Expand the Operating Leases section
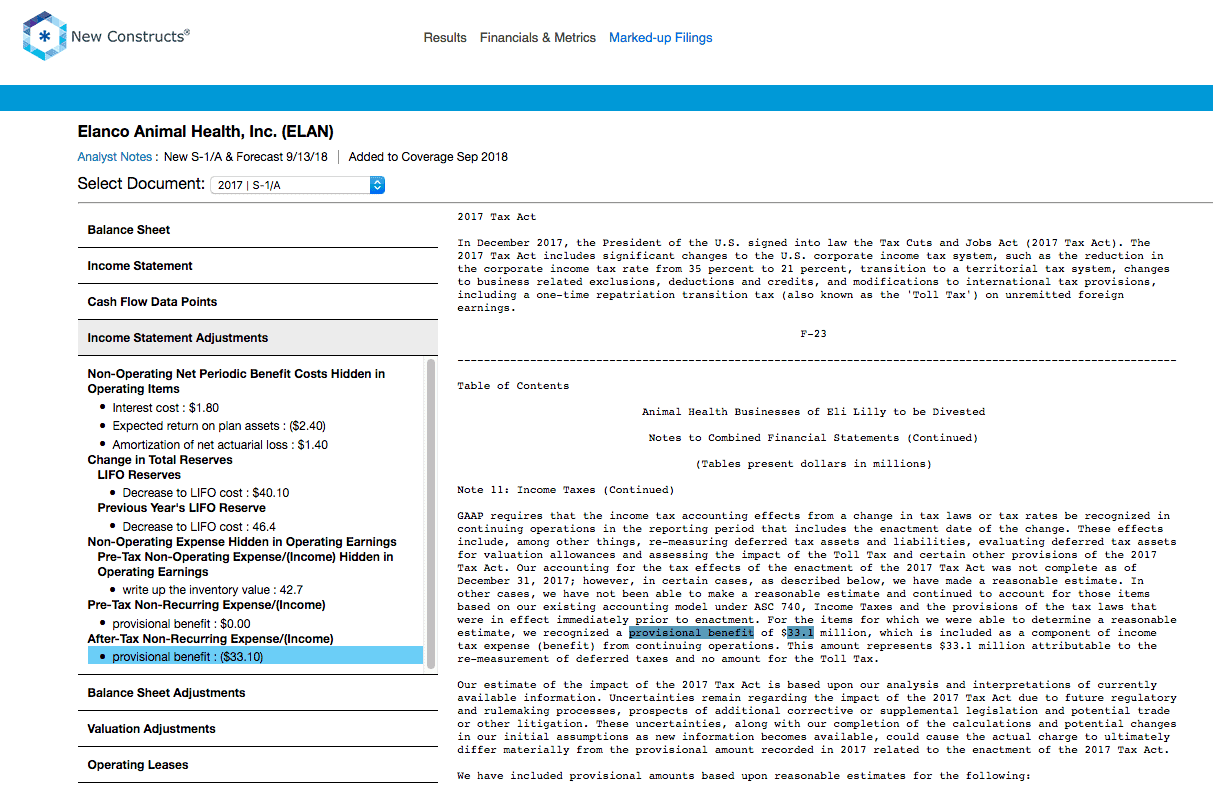The width and height of the screenshot is (1213, 795). 258,765
